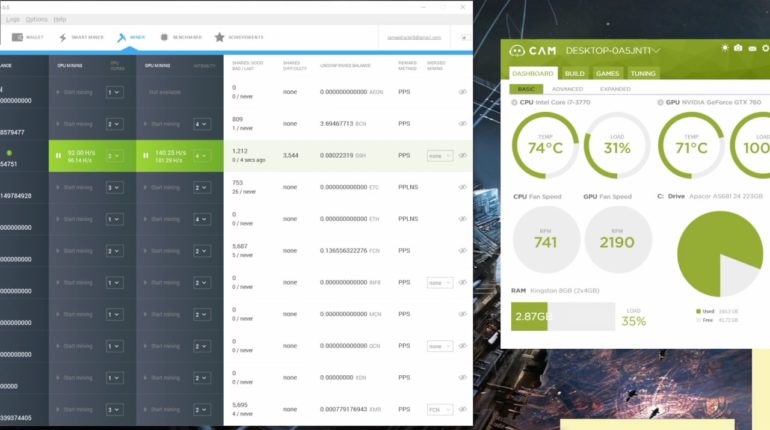Open merged mining dropdown in the INF8 row

[x=440, y=283]
